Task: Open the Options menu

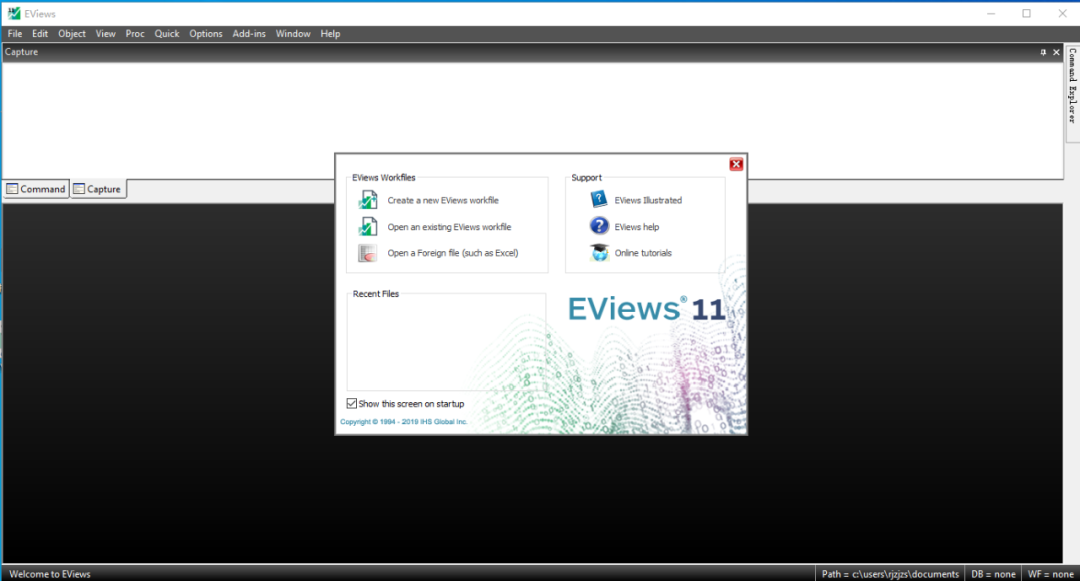Action: click(x=206, y=34)
